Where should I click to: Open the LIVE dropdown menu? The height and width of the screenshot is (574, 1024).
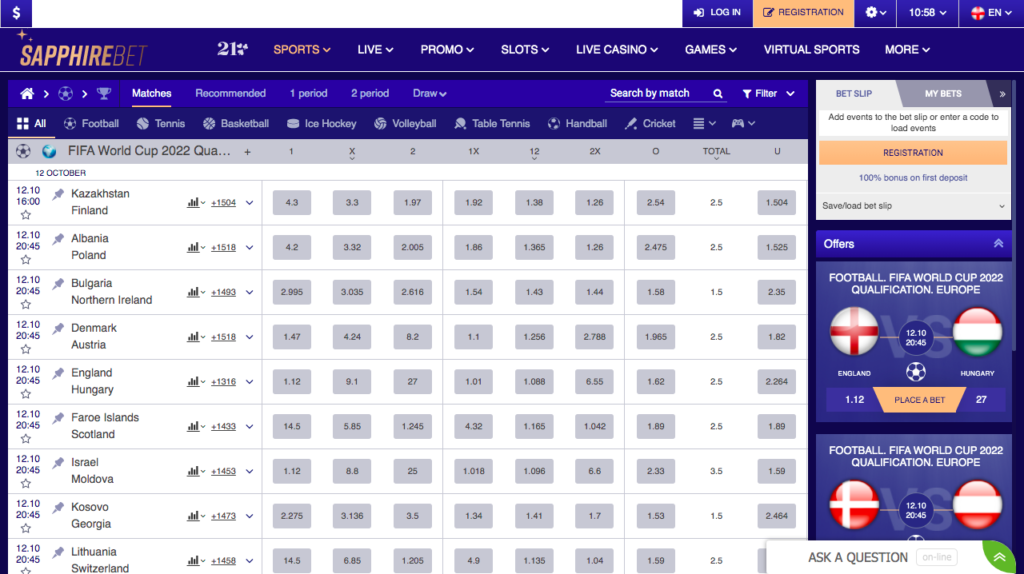click(375, 50)
